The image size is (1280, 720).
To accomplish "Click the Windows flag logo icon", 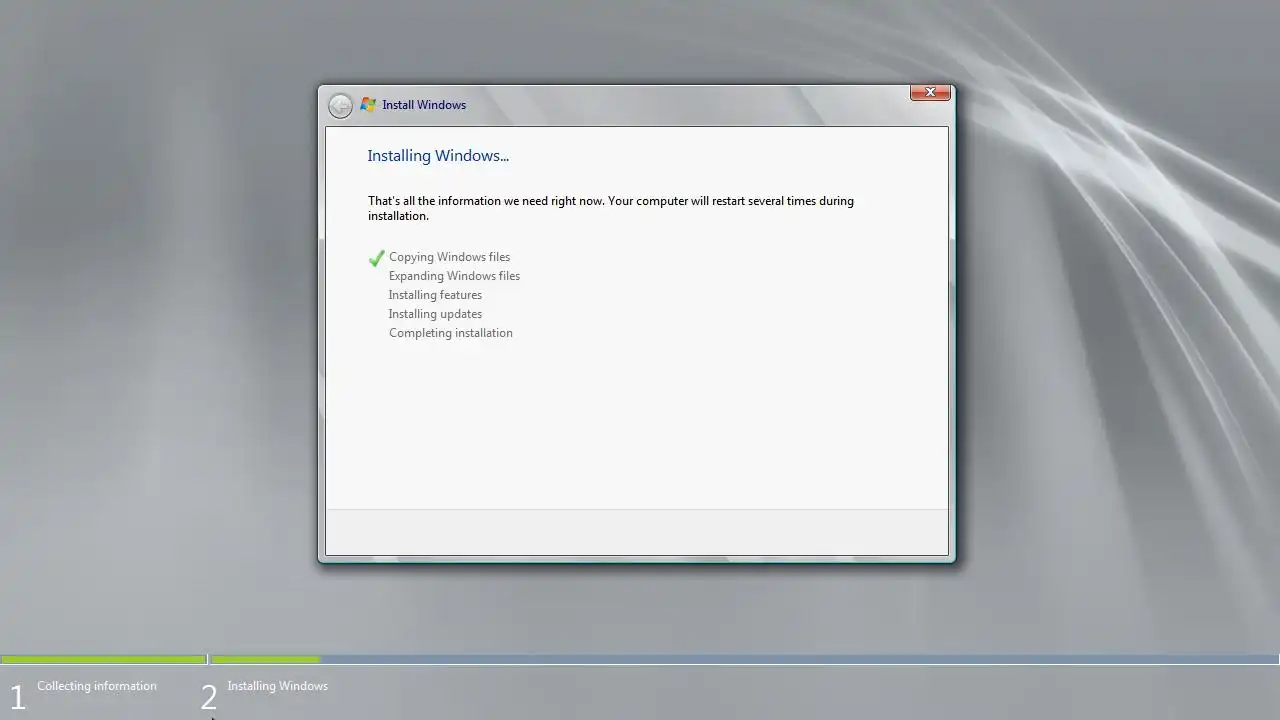I will pos(368,105).
